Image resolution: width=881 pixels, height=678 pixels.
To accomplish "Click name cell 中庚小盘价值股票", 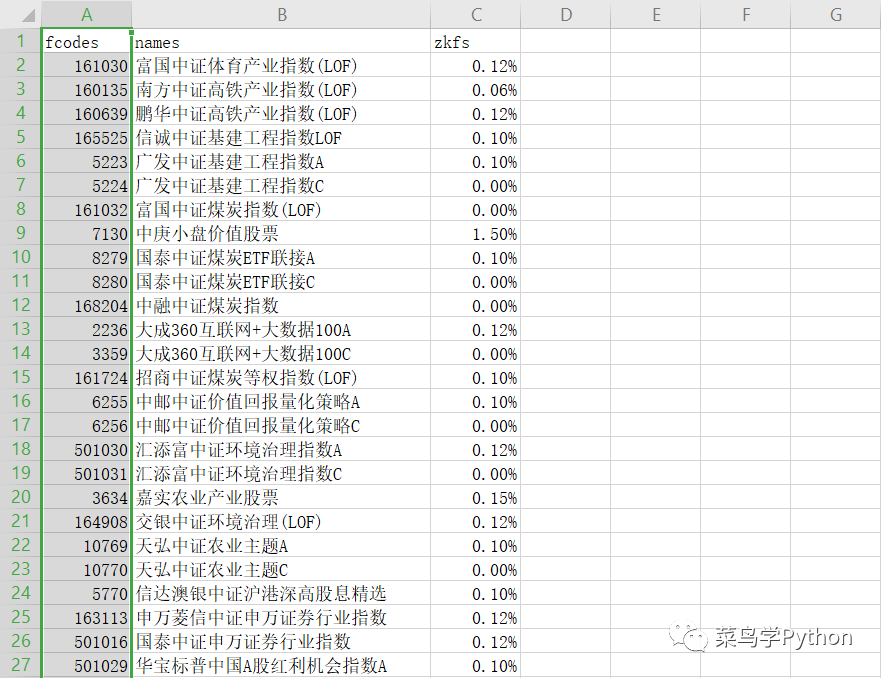I will [281, 234].
